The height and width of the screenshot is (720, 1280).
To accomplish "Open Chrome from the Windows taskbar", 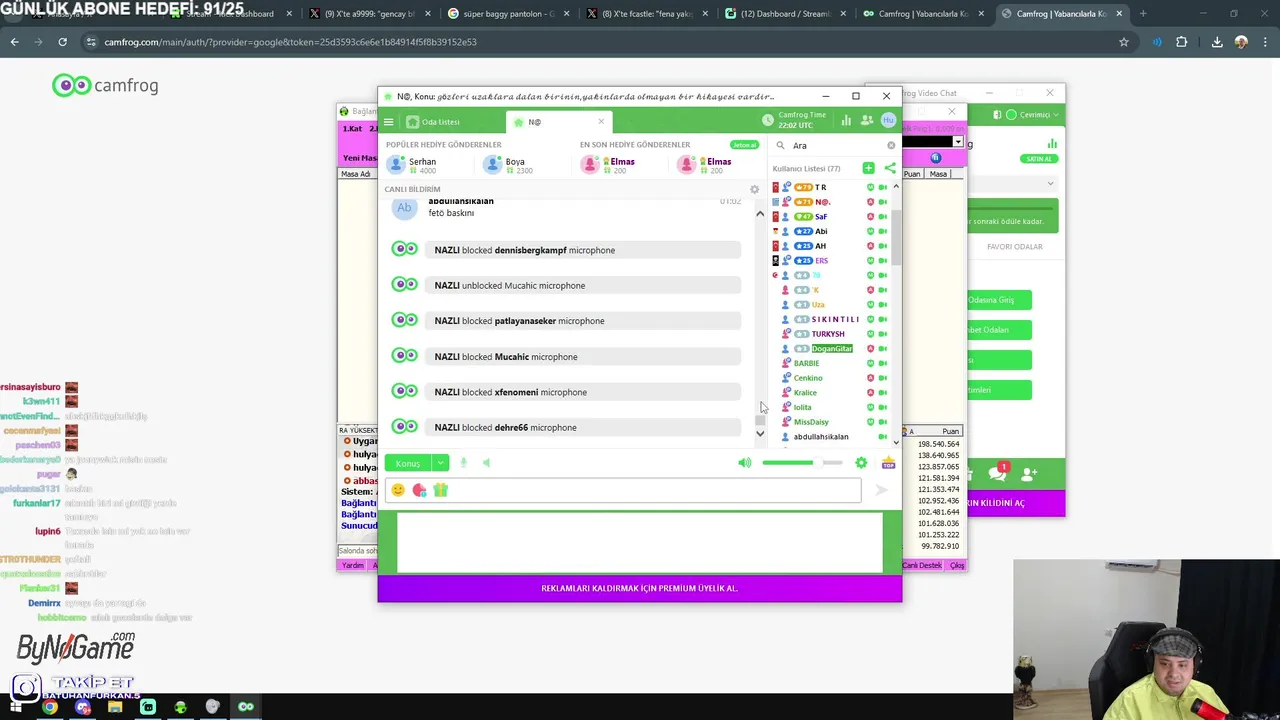I will click(x=50, y=707).
